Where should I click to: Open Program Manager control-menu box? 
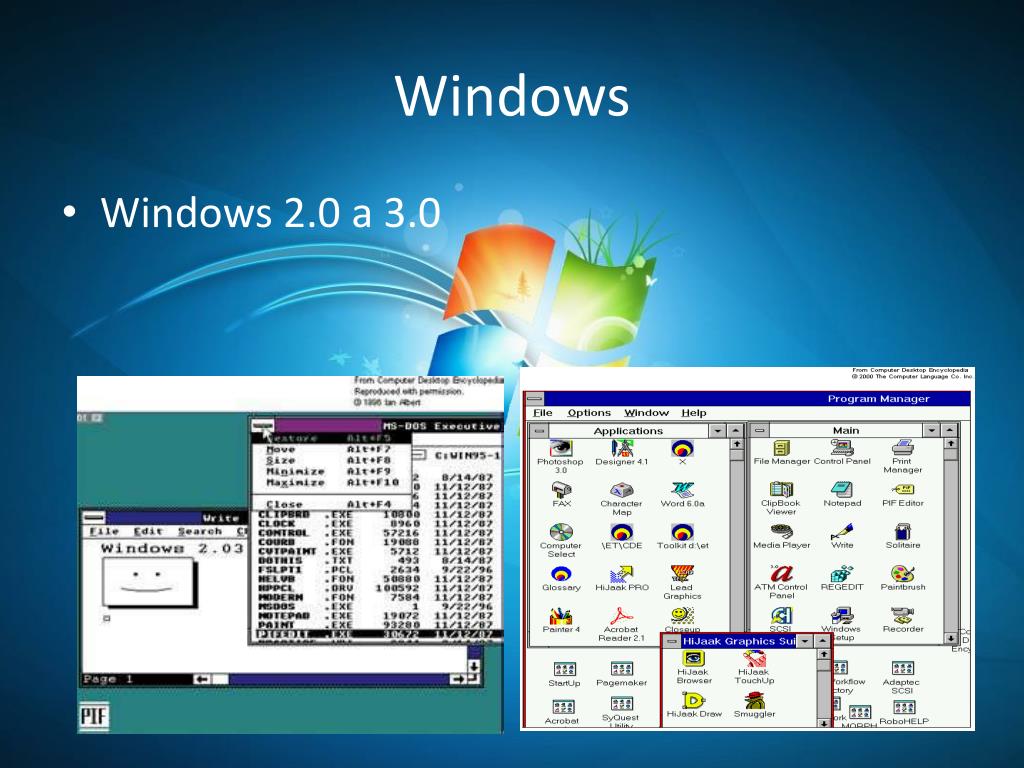pos(535,398)
